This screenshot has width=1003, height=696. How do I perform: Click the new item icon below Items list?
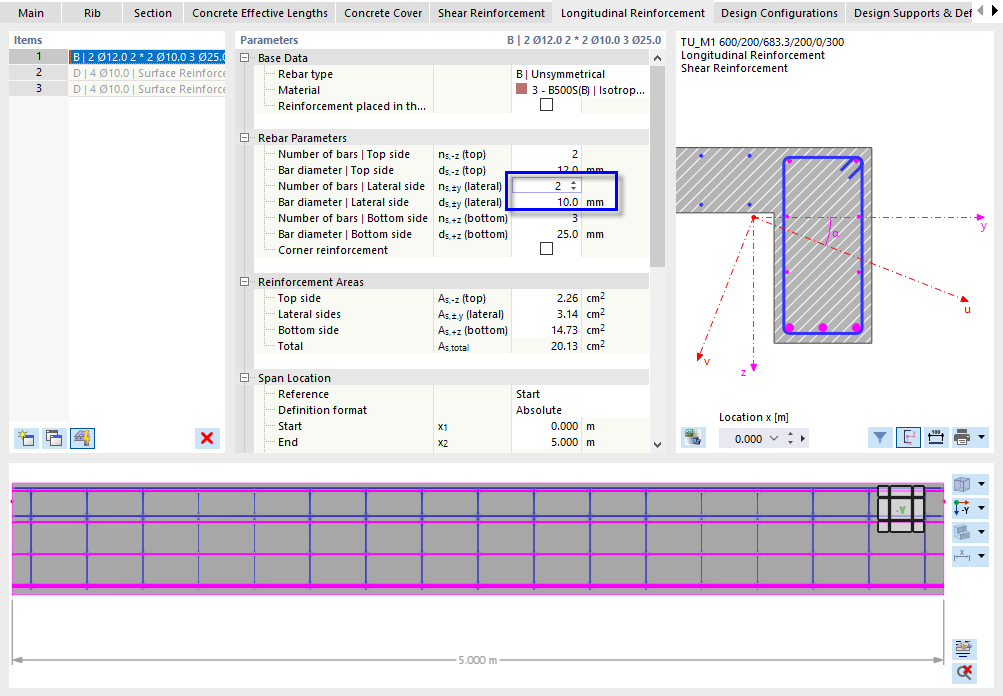click(x=26, y=438)
